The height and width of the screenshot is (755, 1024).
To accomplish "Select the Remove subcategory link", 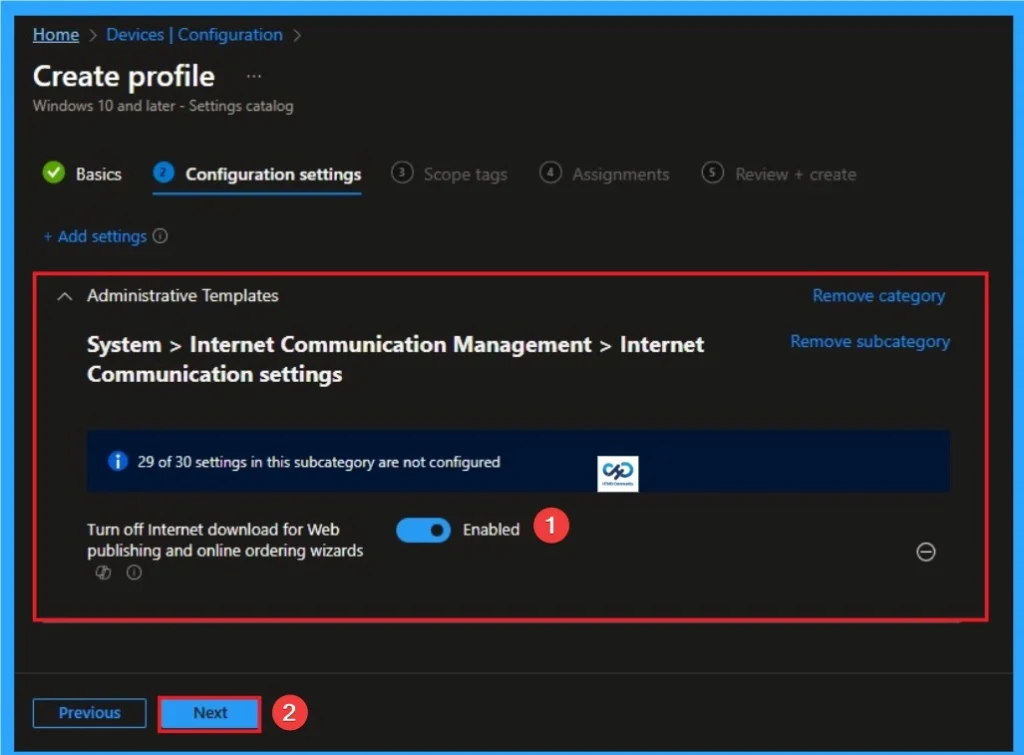I will point(870,341).
